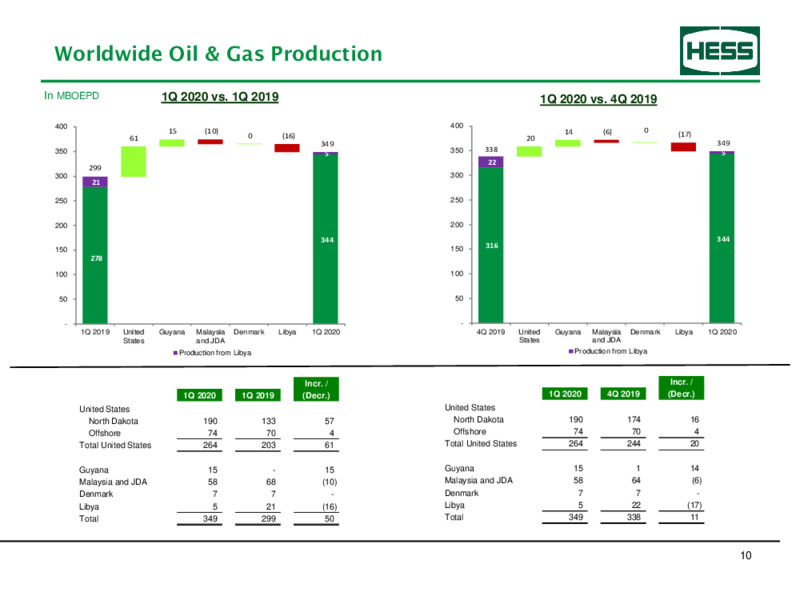Click the red Libya bar labeled (17)
Screen dimensions: 800x600
[684, 147]
